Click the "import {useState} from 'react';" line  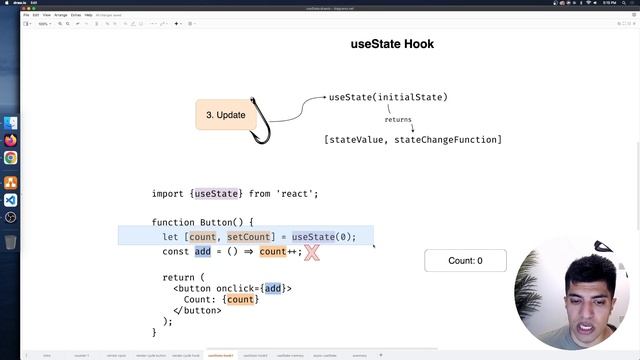coord(235,193)
